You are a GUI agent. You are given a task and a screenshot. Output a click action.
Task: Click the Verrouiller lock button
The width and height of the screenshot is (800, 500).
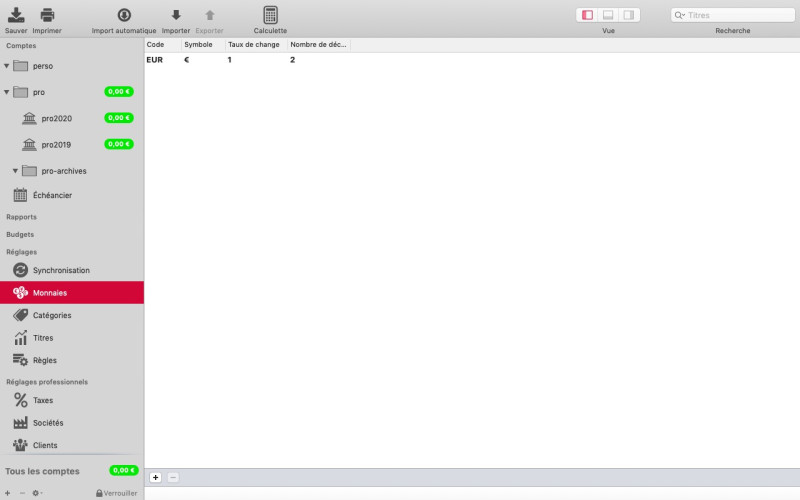[116, 493]
